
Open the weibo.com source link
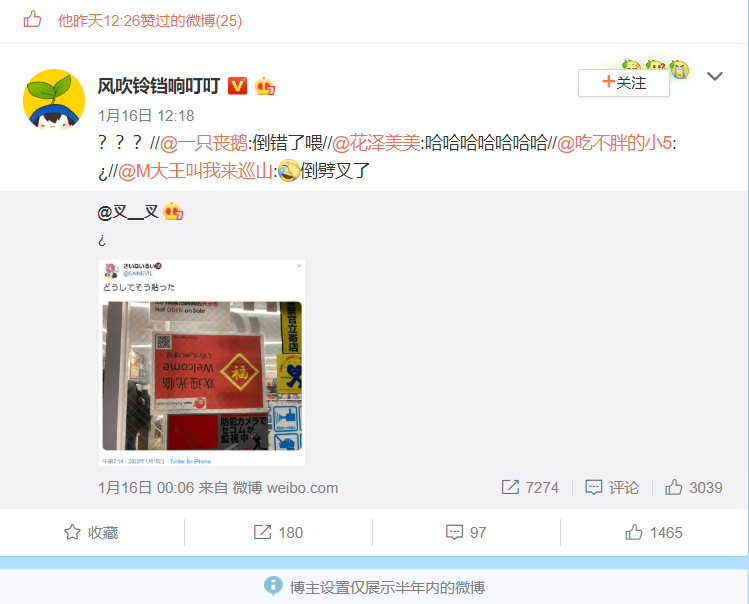tap(302, 488)
